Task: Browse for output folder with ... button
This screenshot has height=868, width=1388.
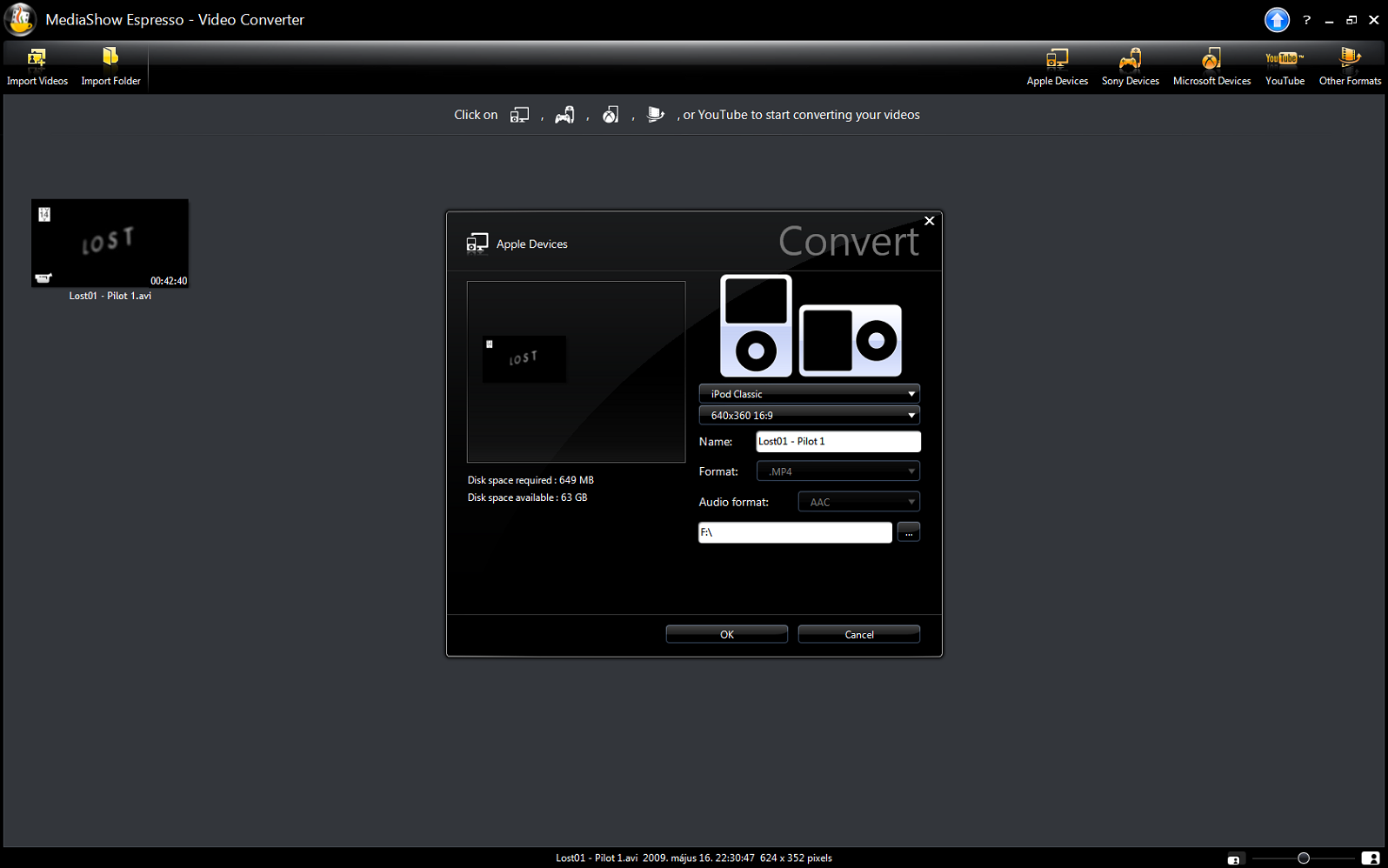Action: 908,532
